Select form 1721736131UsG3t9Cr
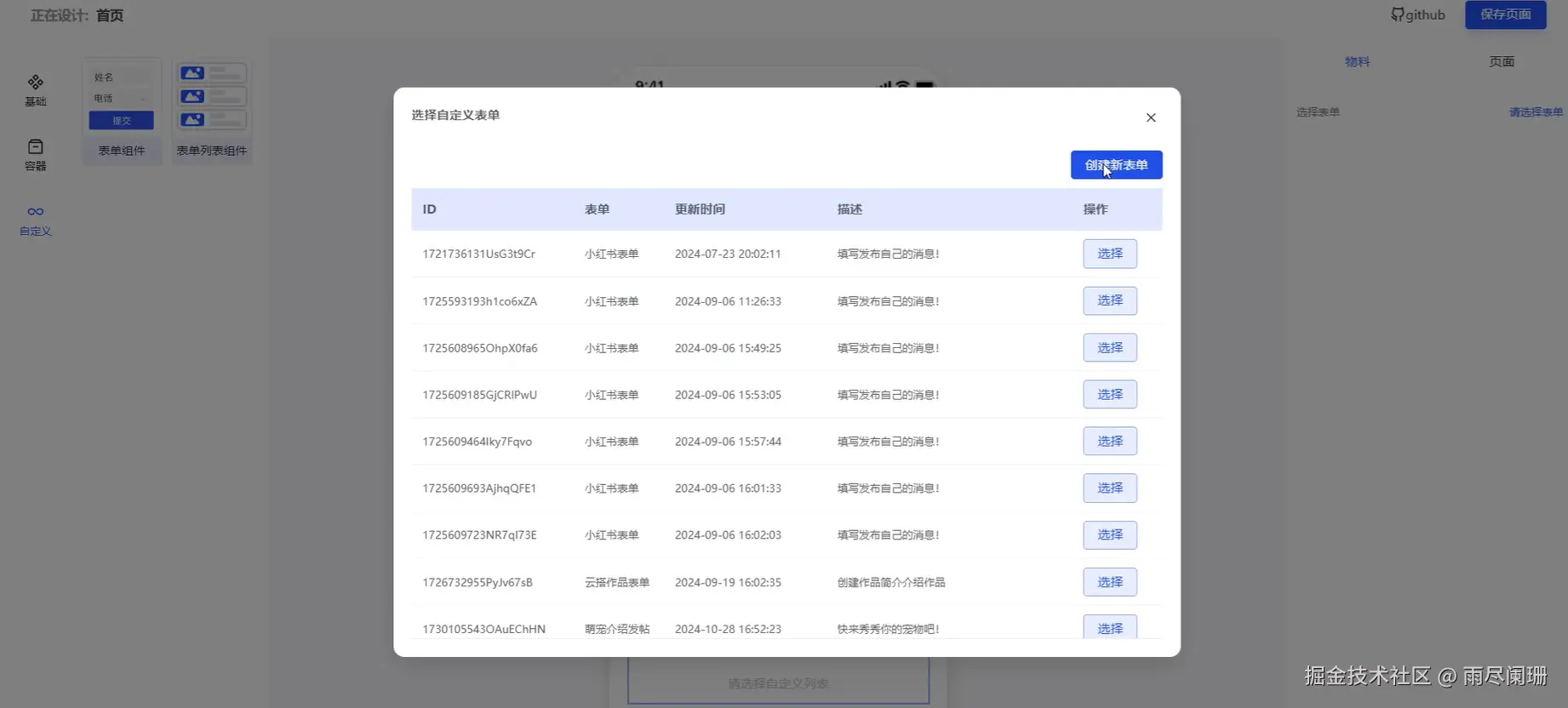 pyautogui.click(x=1110, y=254)
